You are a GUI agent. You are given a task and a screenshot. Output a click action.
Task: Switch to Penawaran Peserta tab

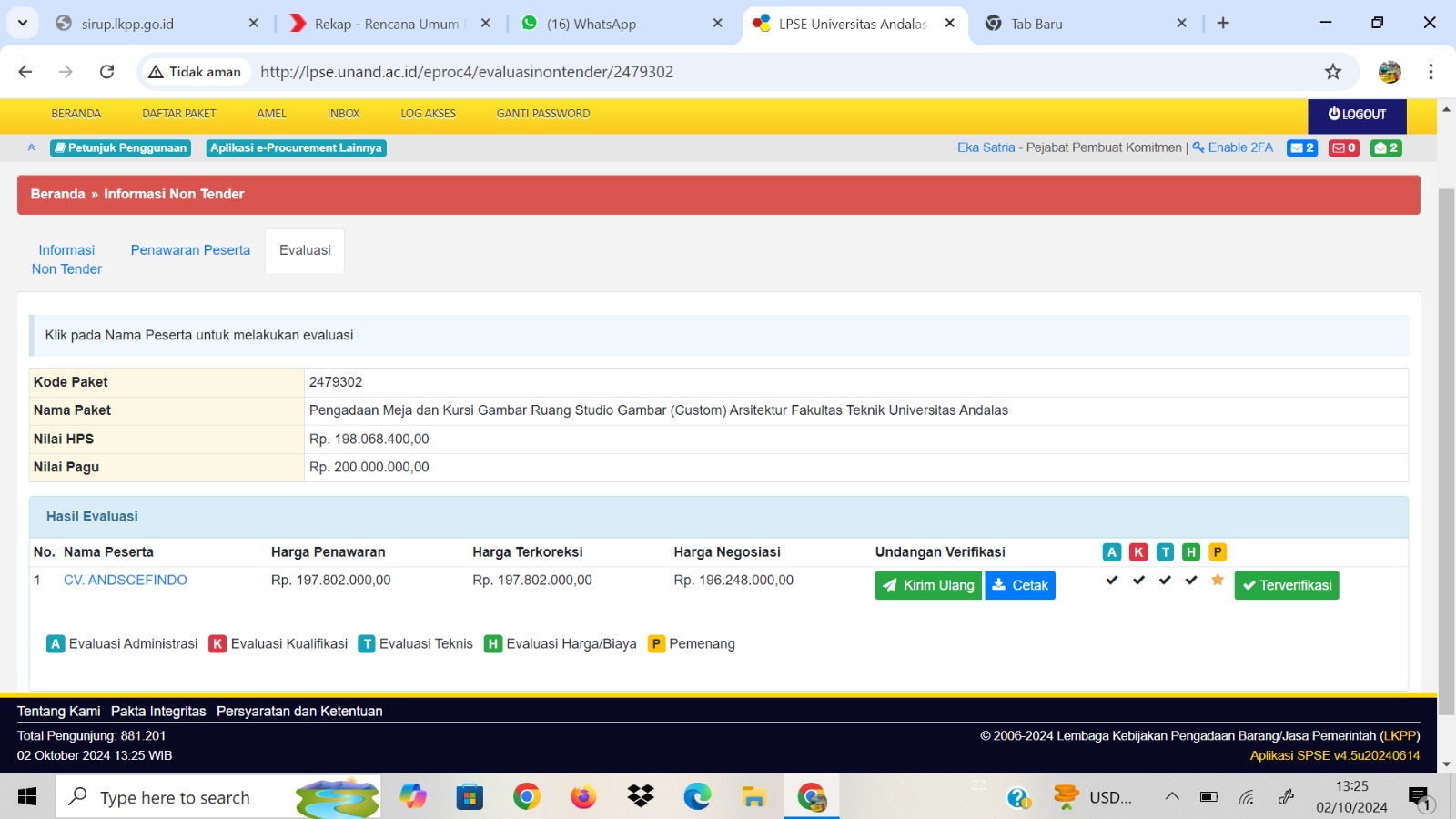point(190,250)
